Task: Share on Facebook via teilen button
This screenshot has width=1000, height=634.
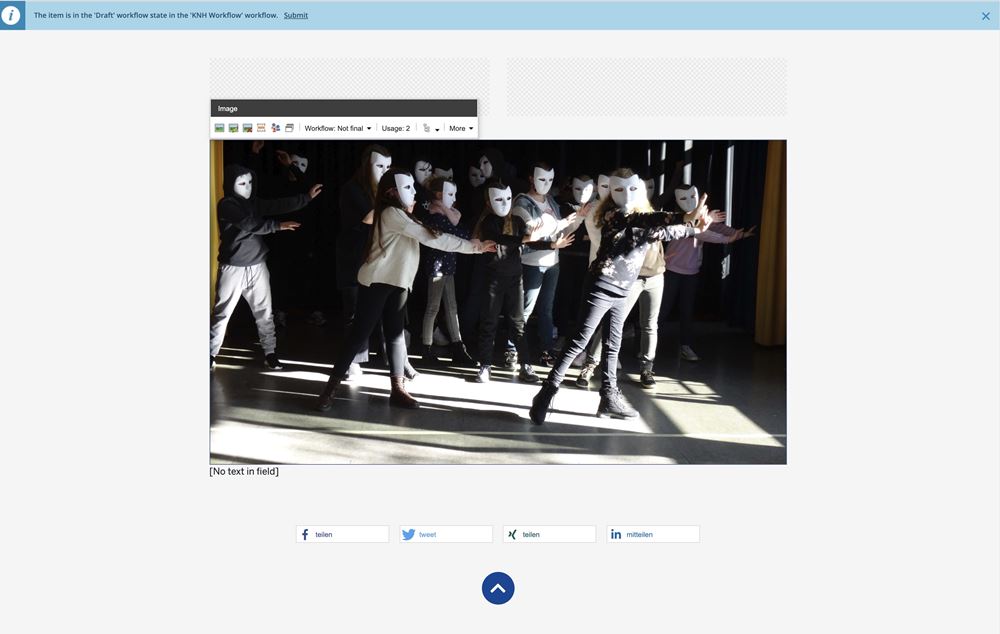Action: (342, 534)
